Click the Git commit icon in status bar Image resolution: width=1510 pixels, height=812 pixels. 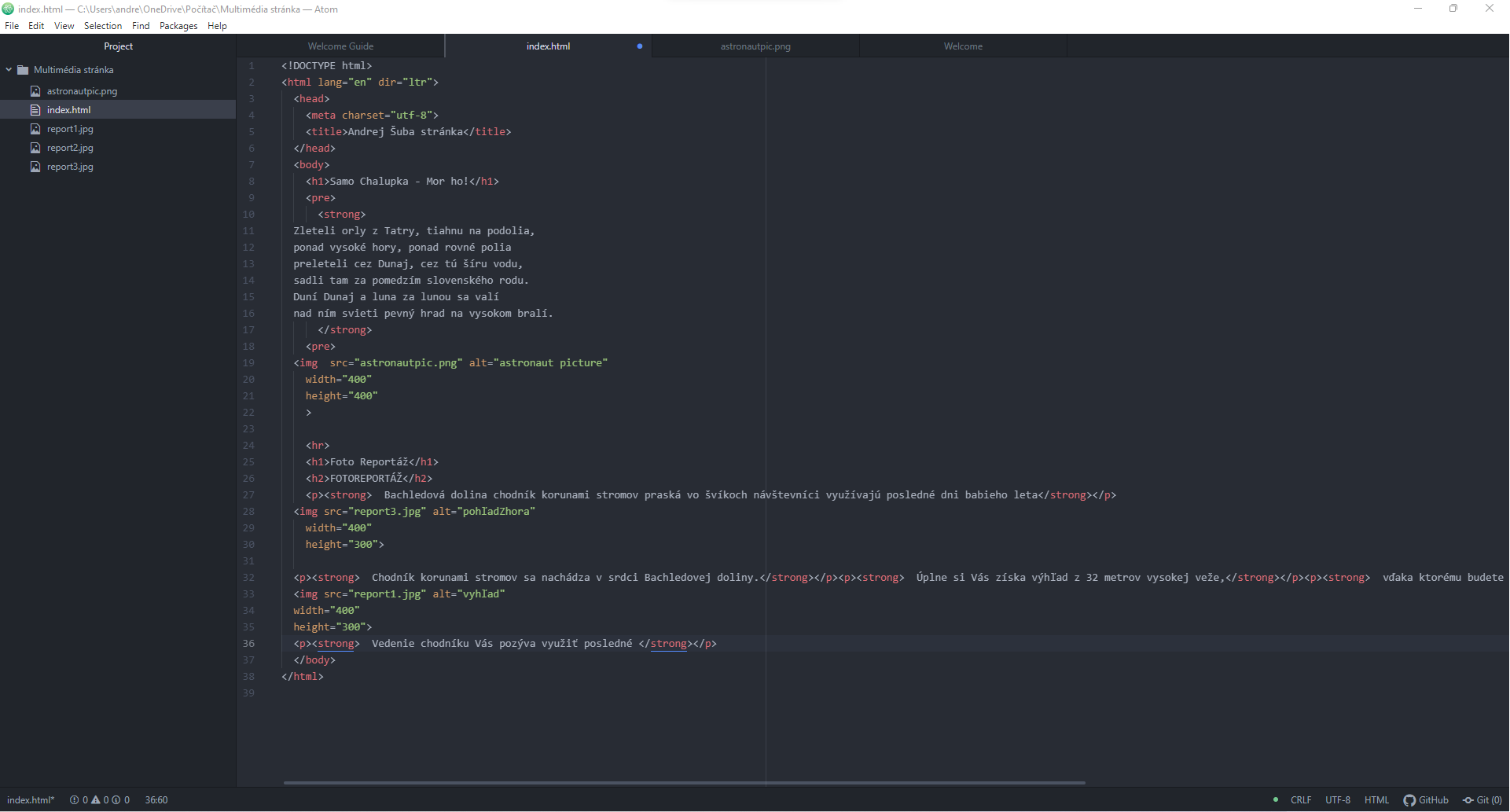(1468, 800)
